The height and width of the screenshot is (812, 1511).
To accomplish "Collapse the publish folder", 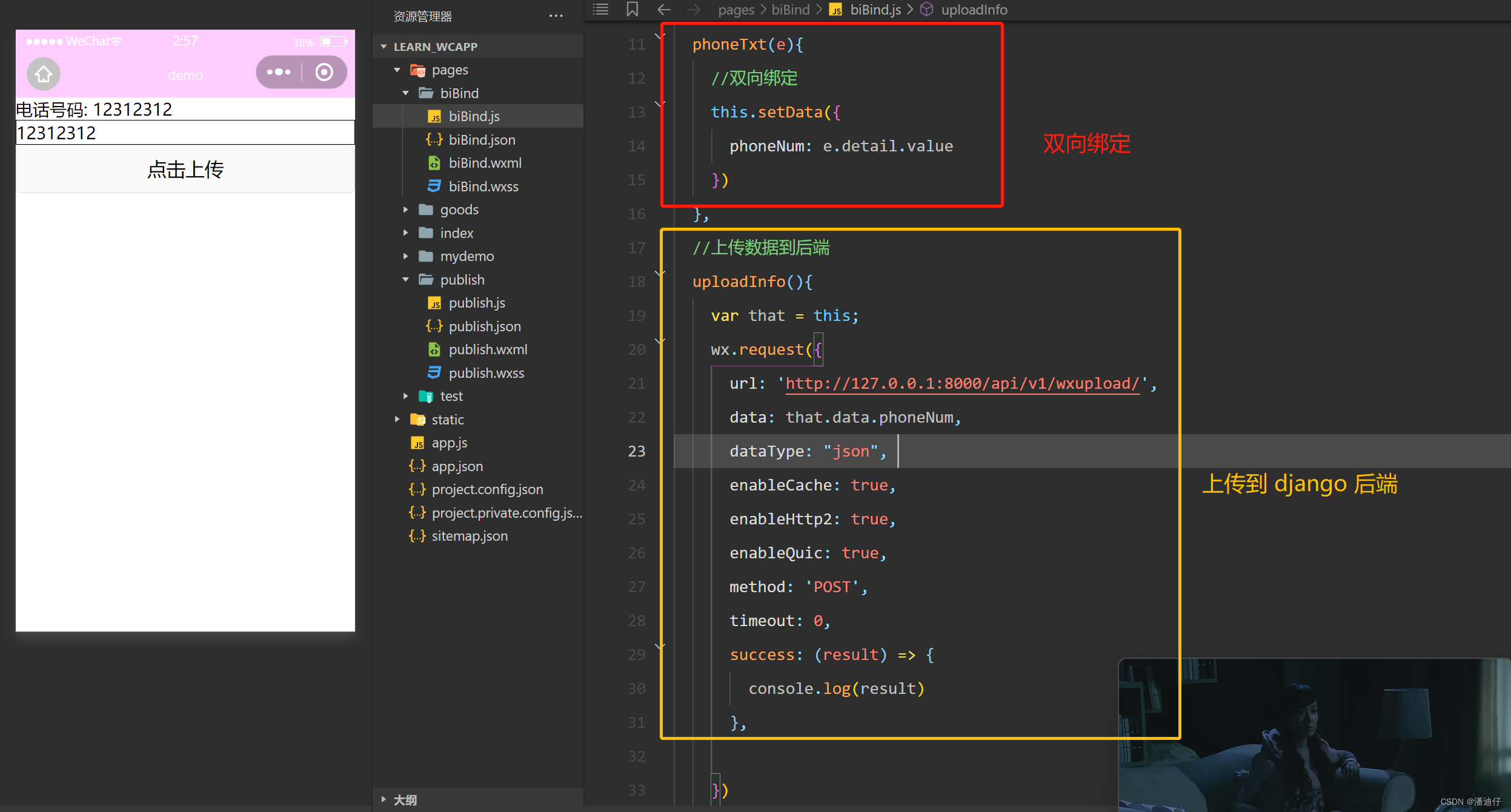I will pos(405,279).
